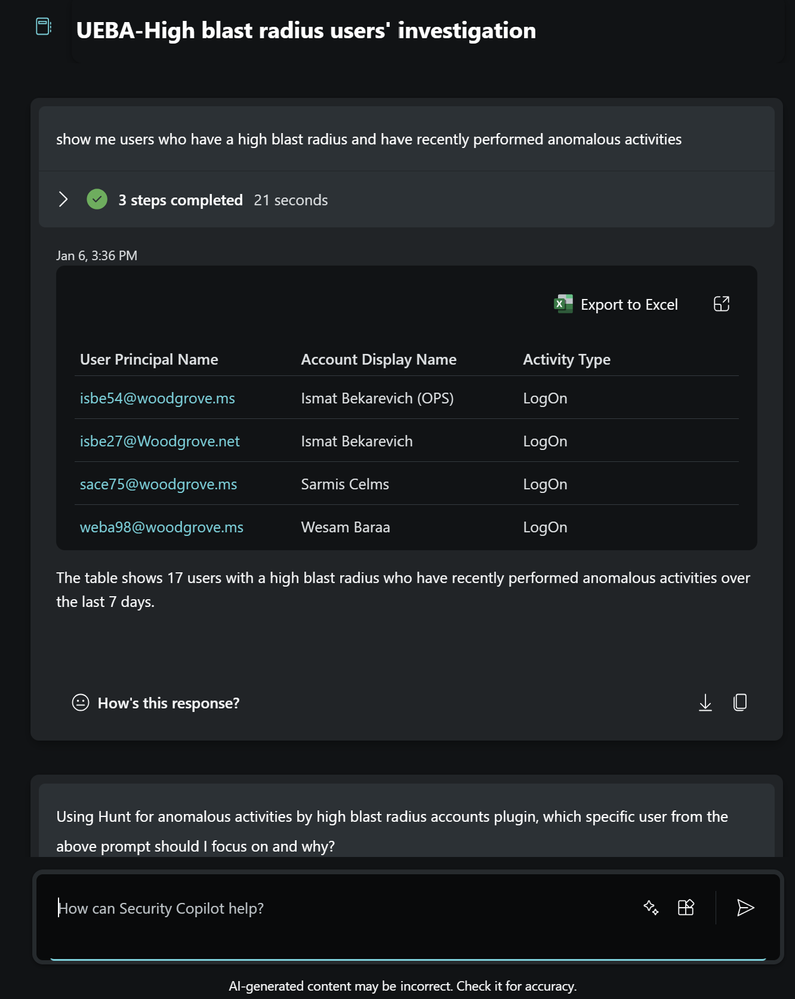The height and width of the screenshot is (999, 795).
Task: Open the prompts sparkle icon
Action: [651, 908]
